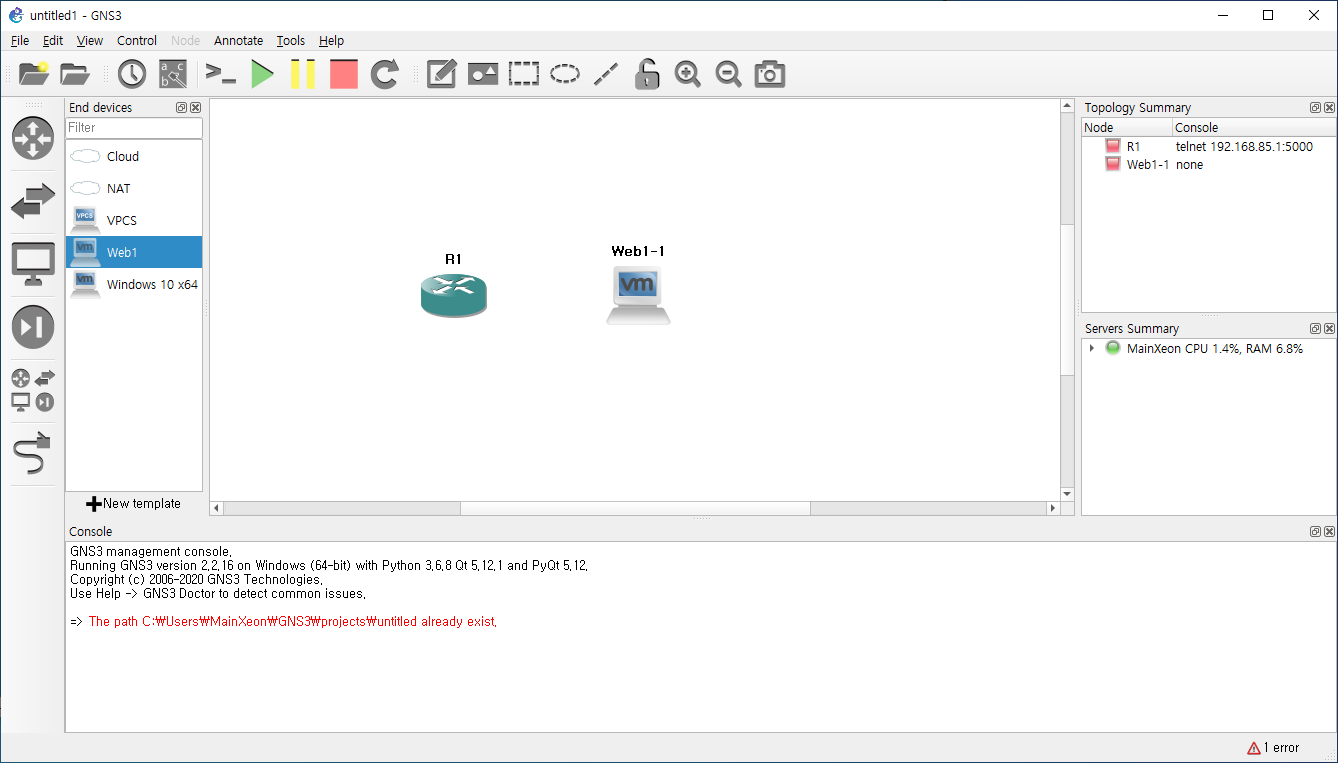Reload all nodes icon

tap(385, 74)
